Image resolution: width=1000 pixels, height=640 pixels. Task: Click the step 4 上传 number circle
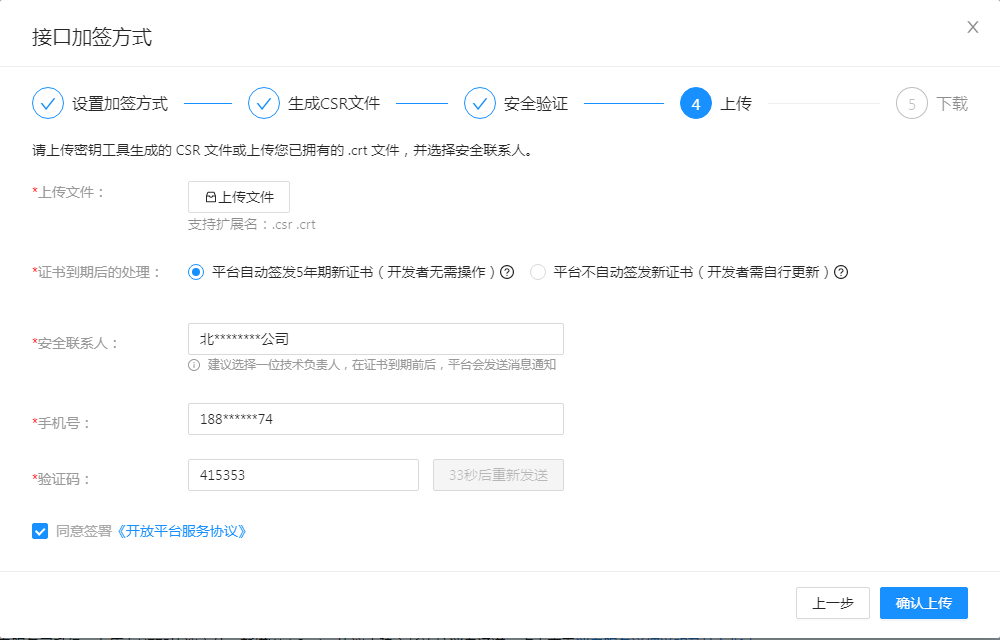pyautogui.click(x=696, y=103)
